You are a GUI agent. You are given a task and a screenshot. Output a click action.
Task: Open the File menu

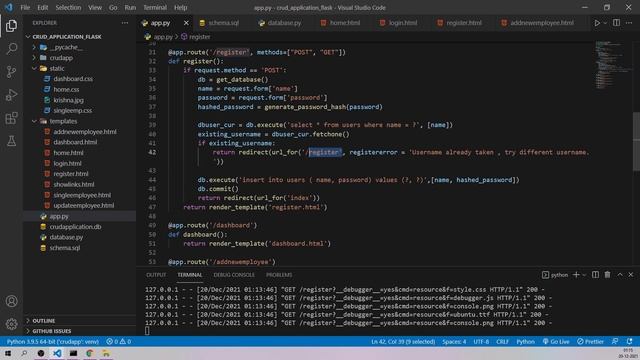click(25, 7)
